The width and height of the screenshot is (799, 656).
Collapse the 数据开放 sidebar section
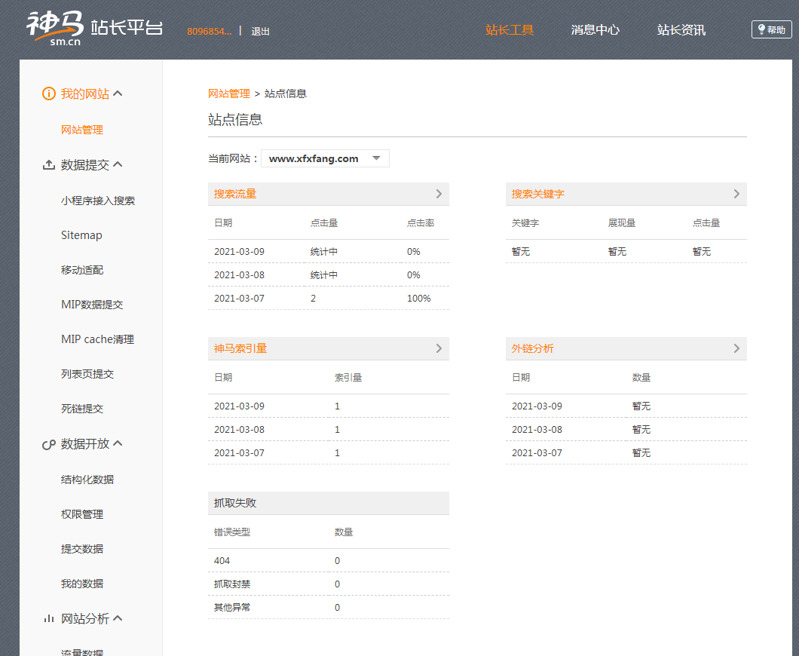(x=118, y=444)
